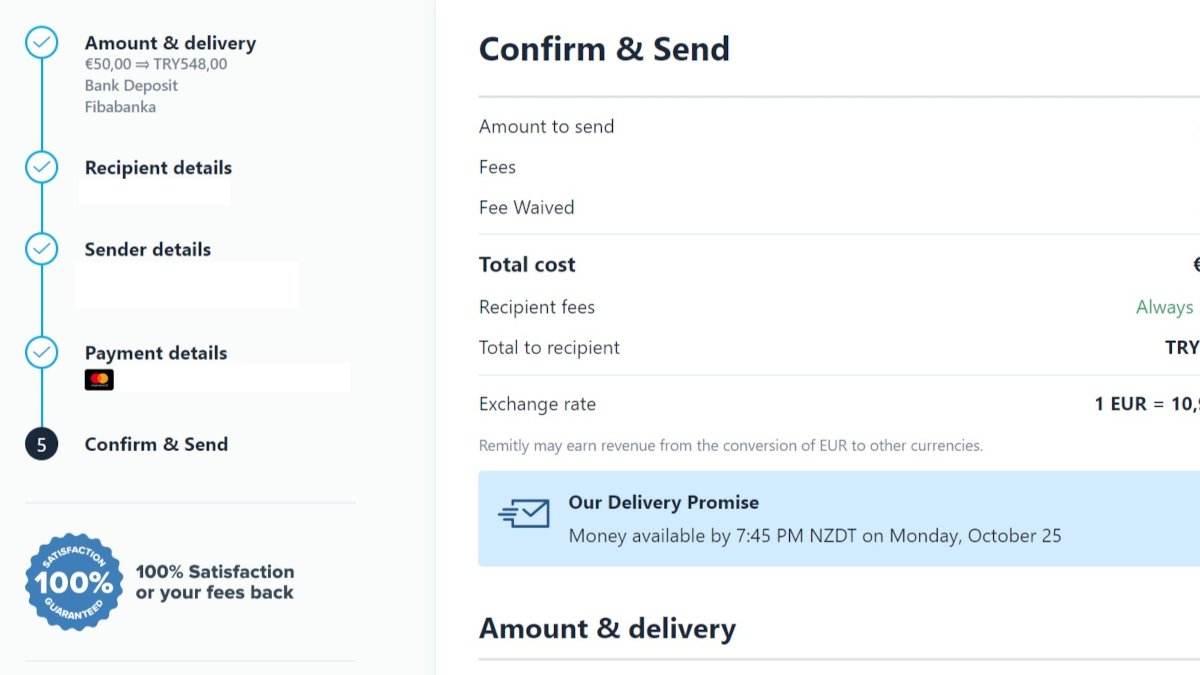Click the Our Delivery Promise heading
The height and width of the screenshot is (675, 1200).
pos(663,503)
